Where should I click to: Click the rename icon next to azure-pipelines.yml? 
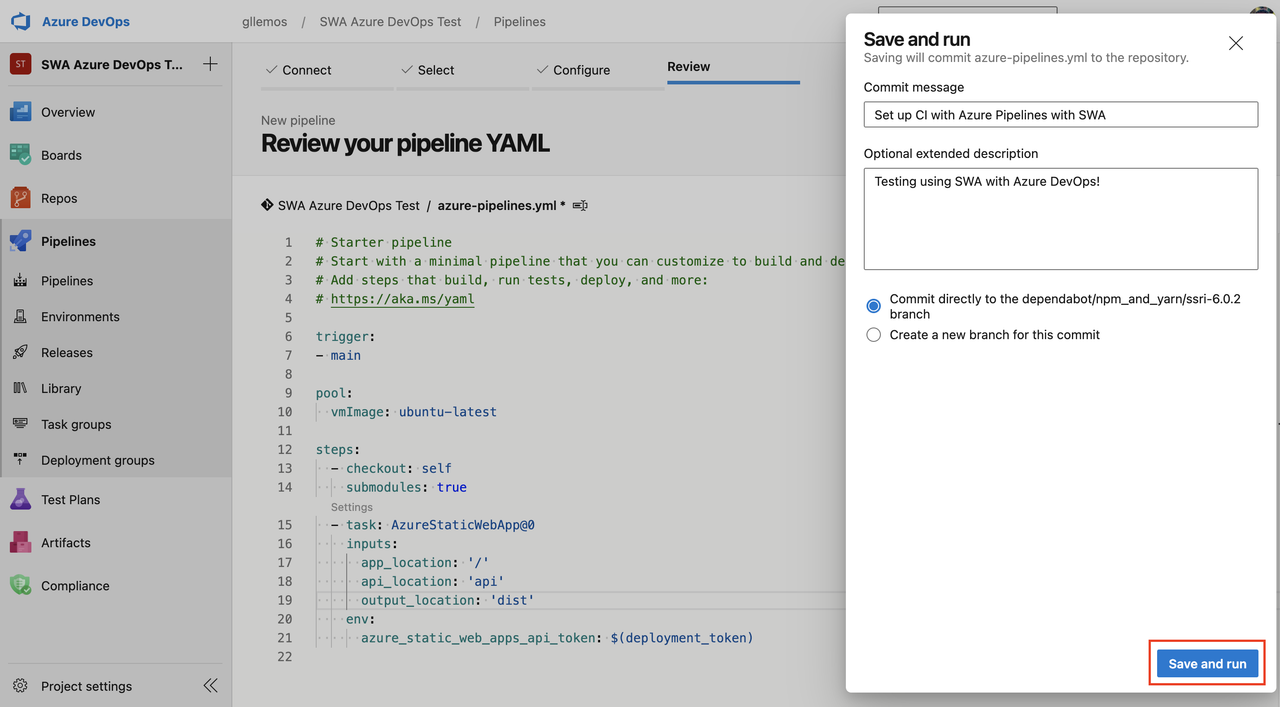click(580, 205)
